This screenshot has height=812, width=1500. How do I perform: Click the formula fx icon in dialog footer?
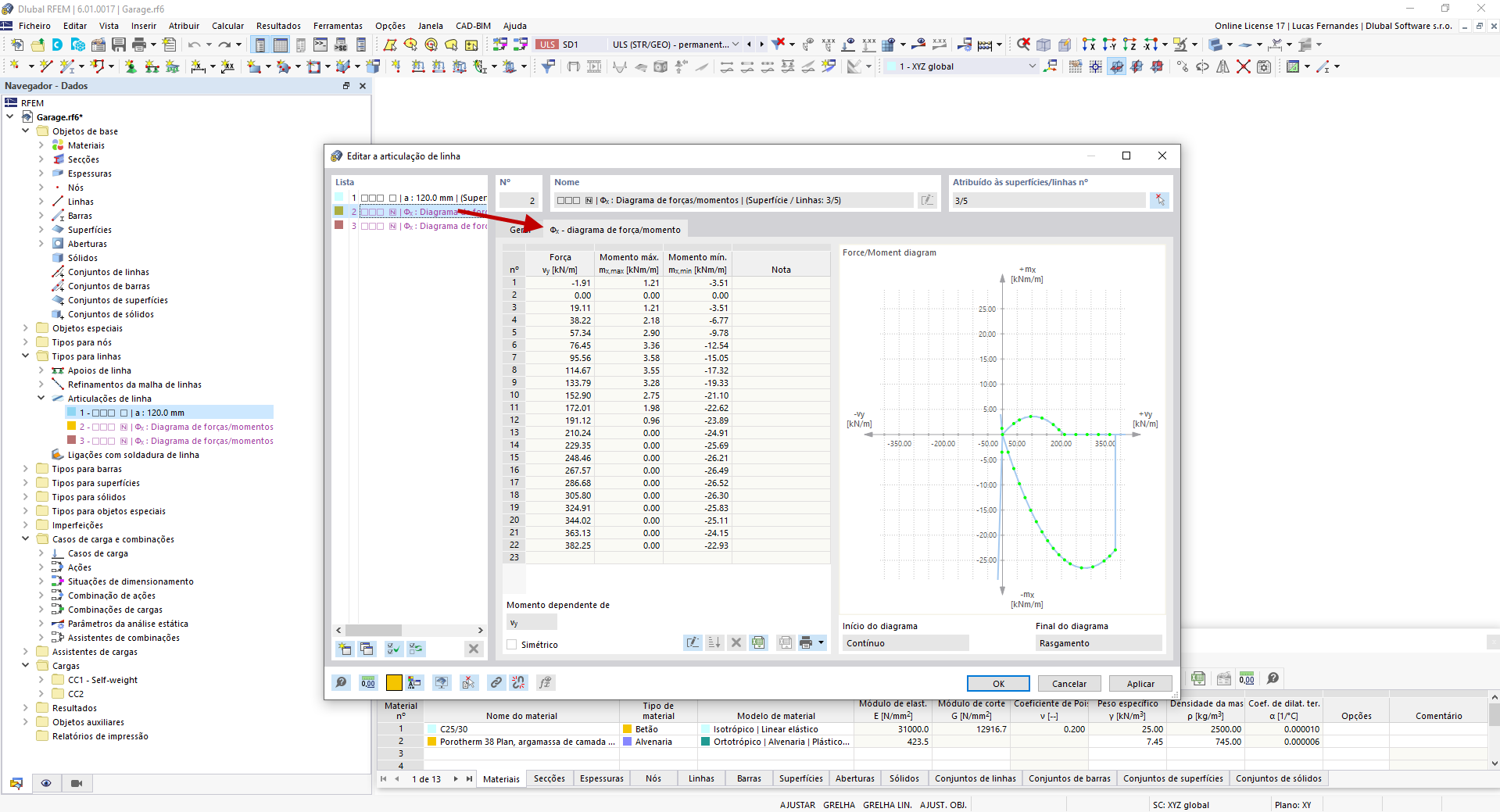pos(546,683)
